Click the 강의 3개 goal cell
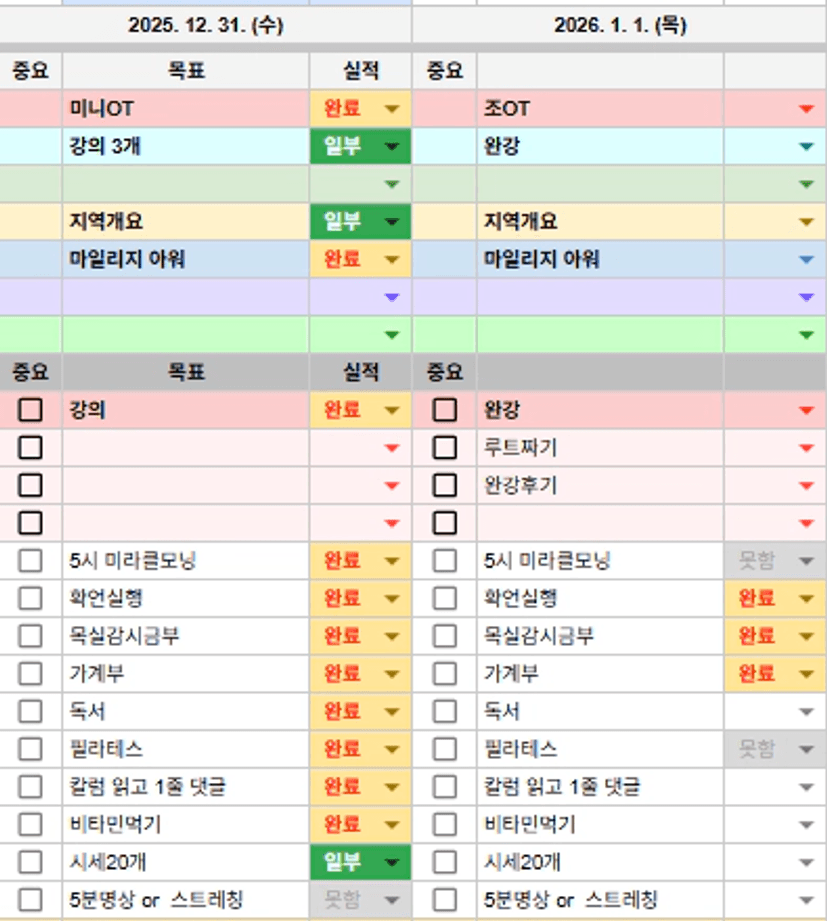The width and height of the screenshot is (827, 921). [x=185, y=147]
